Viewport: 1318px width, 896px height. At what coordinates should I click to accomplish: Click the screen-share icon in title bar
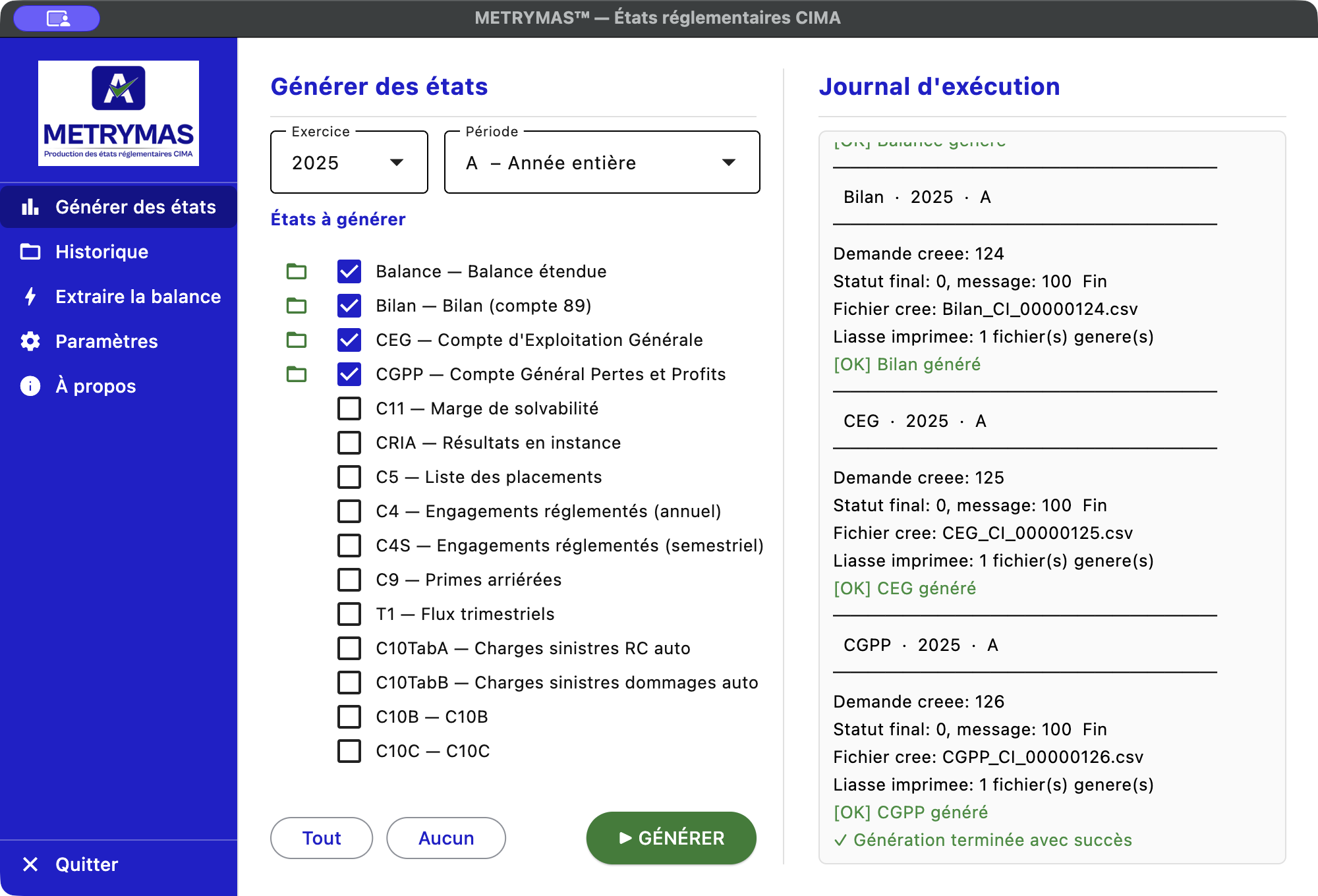click(57, 18)
